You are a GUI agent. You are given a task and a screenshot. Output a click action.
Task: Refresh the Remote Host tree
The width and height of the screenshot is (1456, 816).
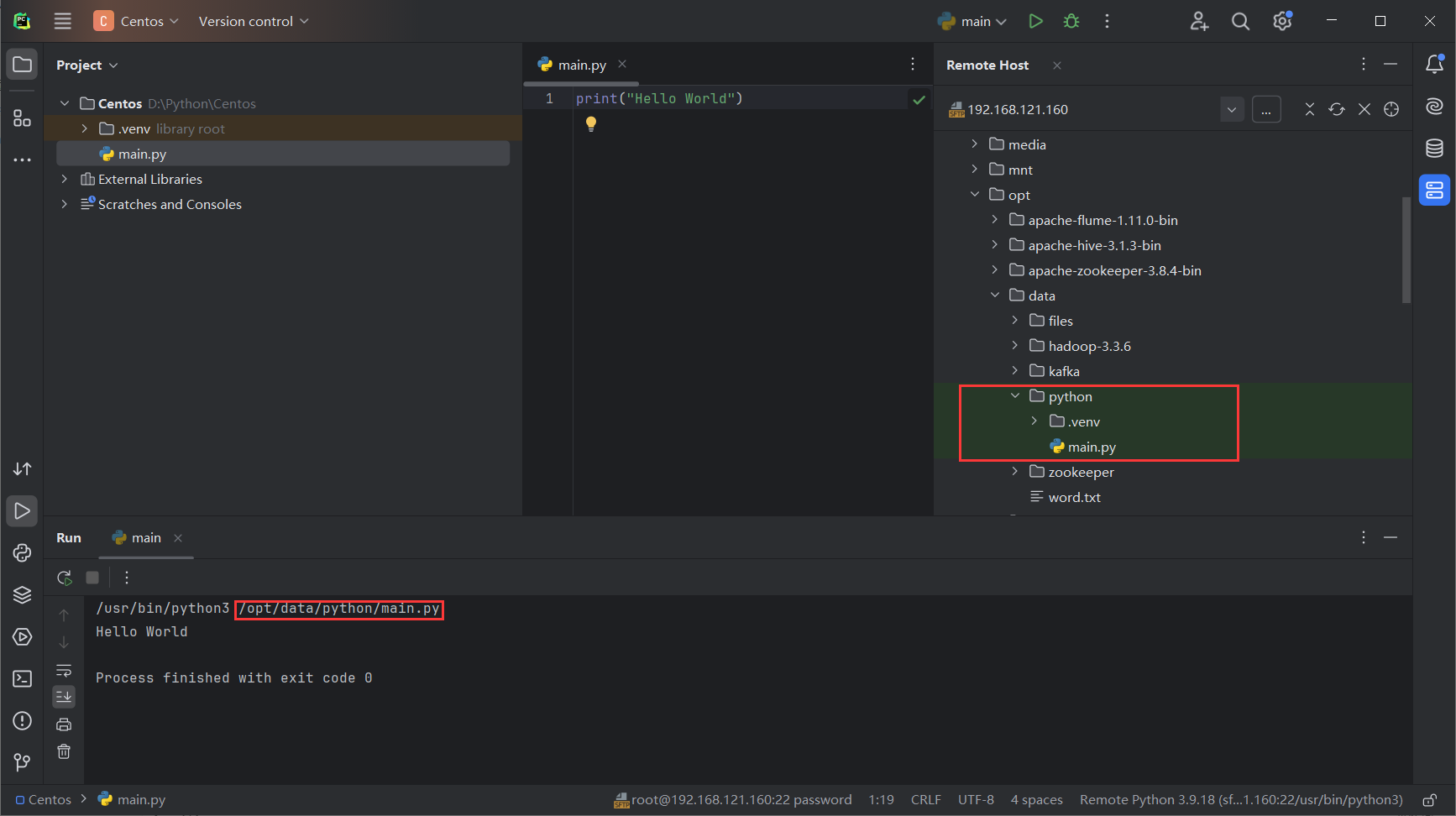point(1337,109)
